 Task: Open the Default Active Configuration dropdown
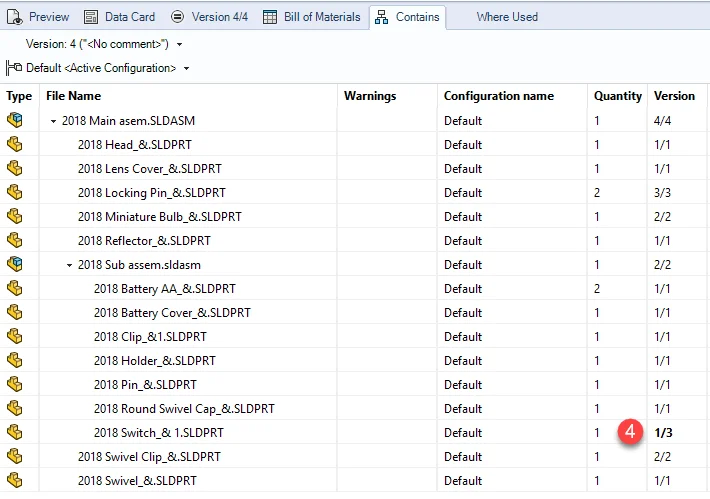[187, 68]
